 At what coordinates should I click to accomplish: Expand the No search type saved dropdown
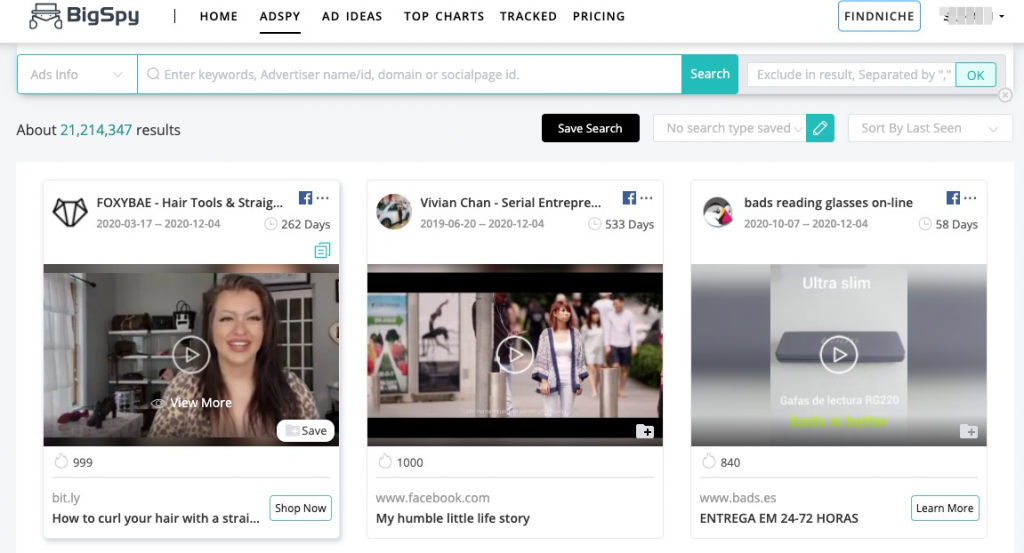729,128
